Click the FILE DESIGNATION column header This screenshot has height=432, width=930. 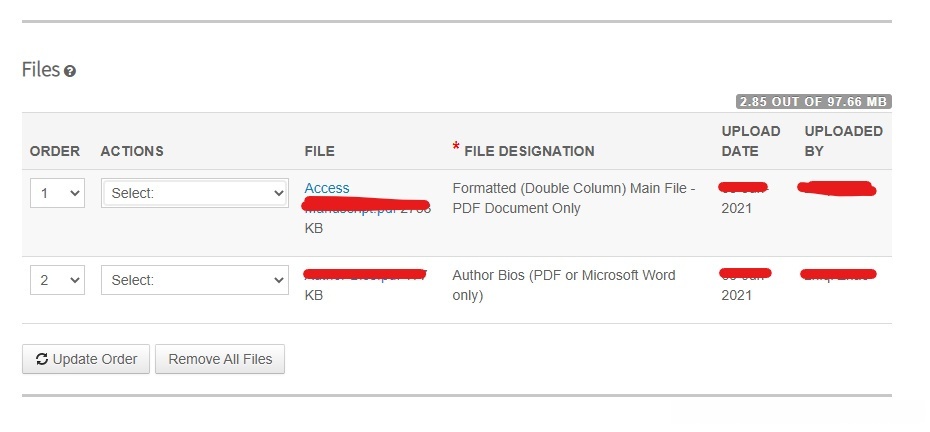[x=529, y=151]
